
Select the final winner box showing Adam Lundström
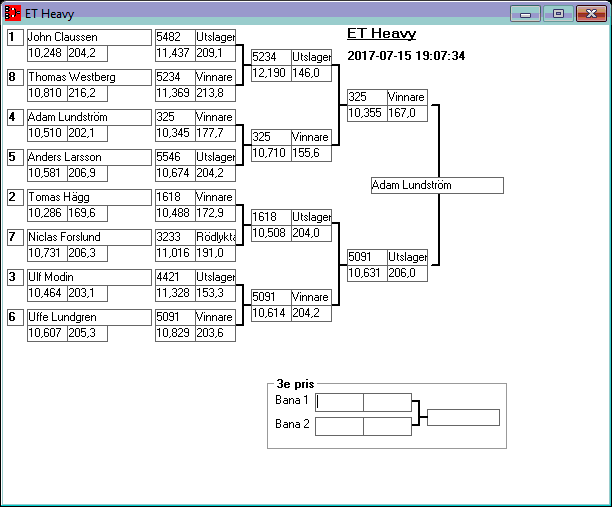[436, 186]
